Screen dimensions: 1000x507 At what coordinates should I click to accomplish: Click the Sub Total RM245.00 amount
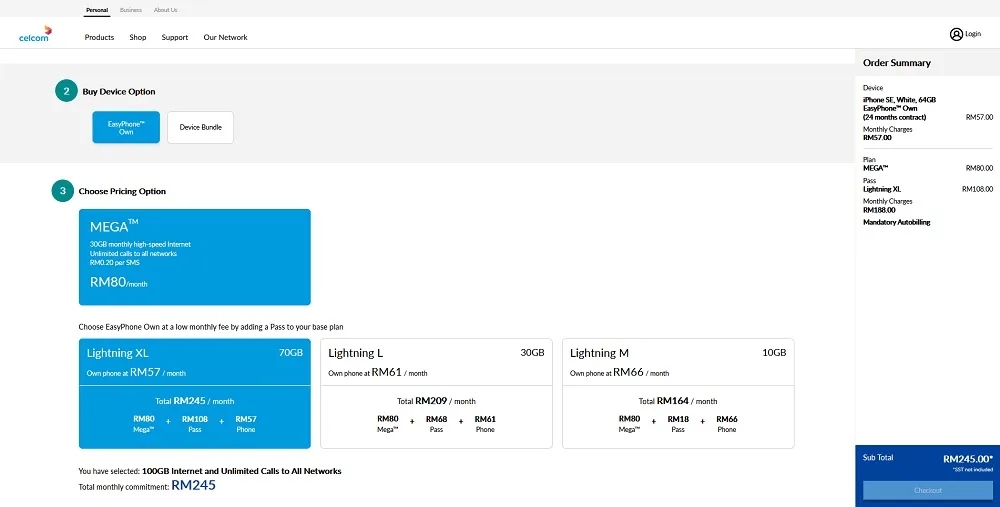pos(967,459)
